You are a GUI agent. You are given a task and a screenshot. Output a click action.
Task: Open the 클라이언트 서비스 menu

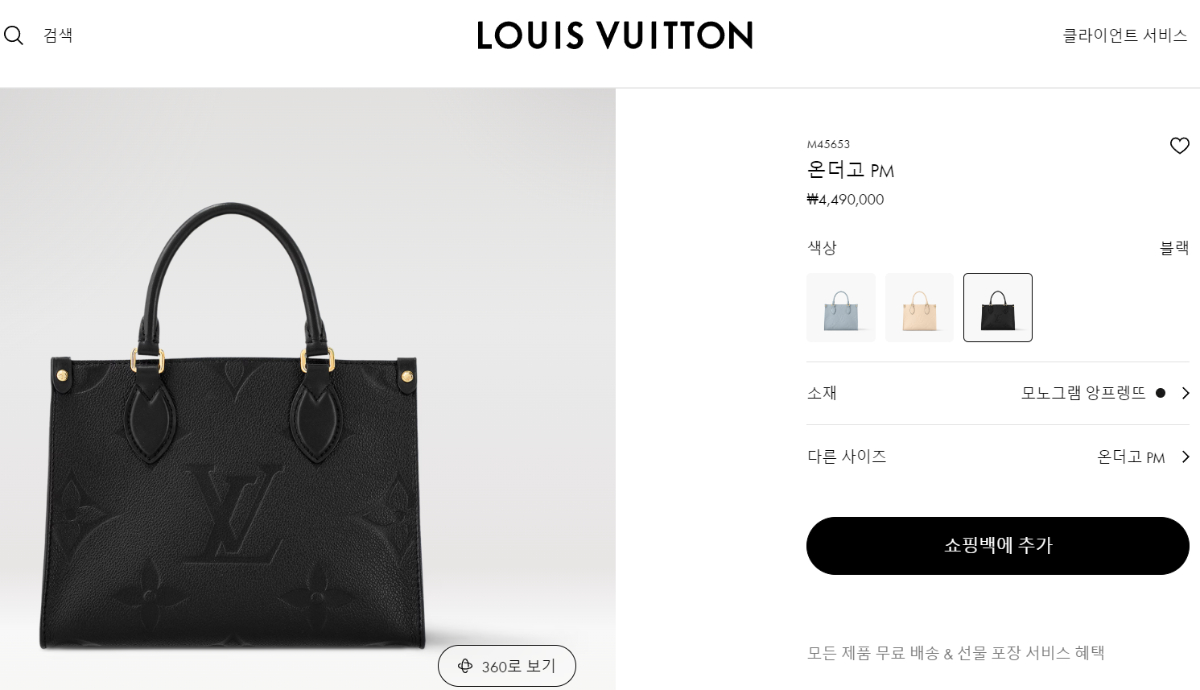pyautogui.click(x=1125, y=36)
